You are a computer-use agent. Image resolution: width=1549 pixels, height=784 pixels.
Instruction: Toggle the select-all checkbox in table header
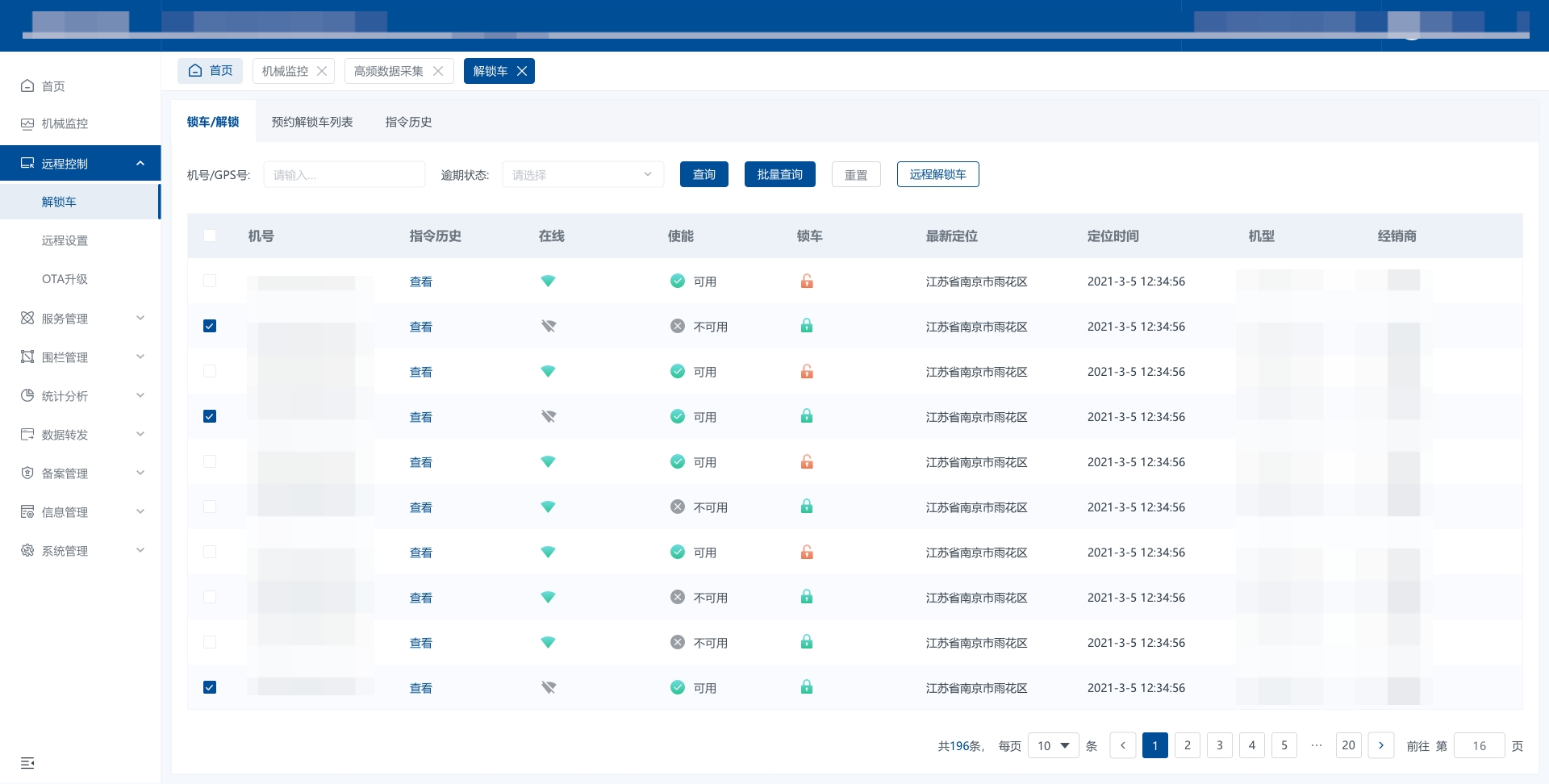click(x=210, y=236)
